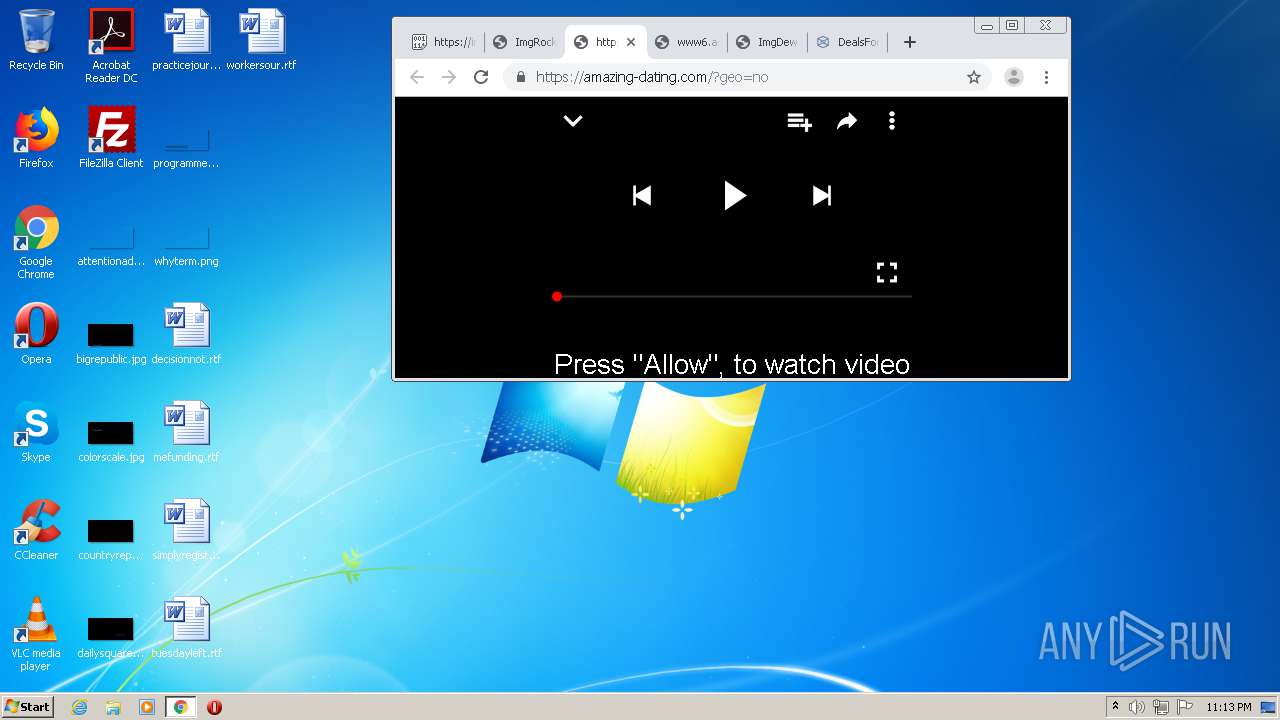Open network status tray icon
Screen dimensions: 1280x720
[1161, 707]
